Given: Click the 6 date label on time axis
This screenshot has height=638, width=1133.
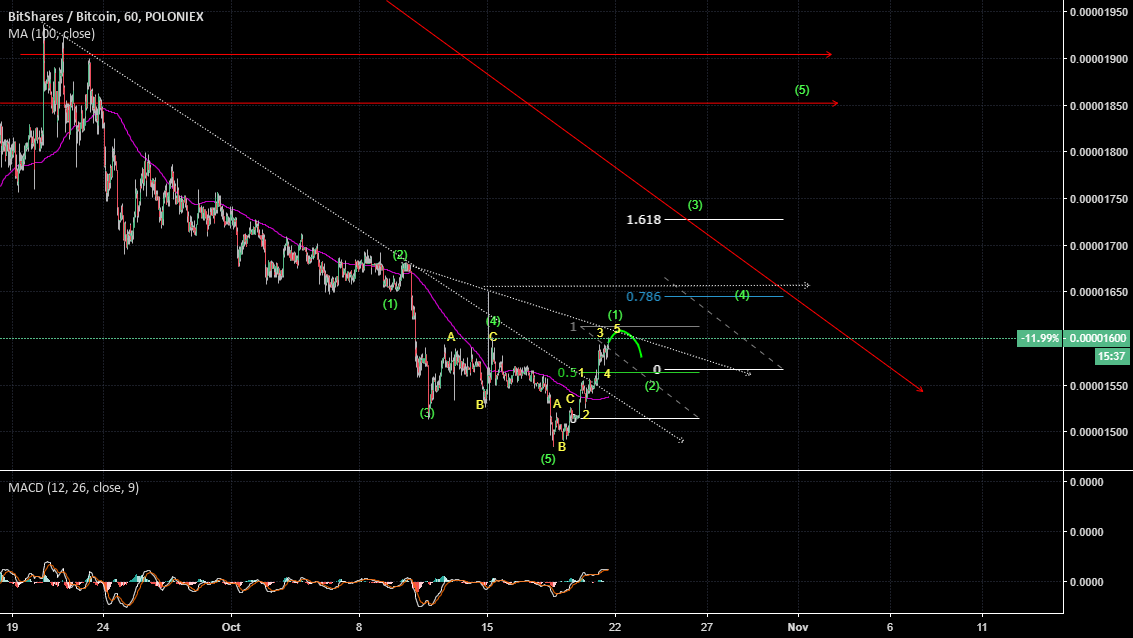Looking at the screenshot, I should (889, 626).
